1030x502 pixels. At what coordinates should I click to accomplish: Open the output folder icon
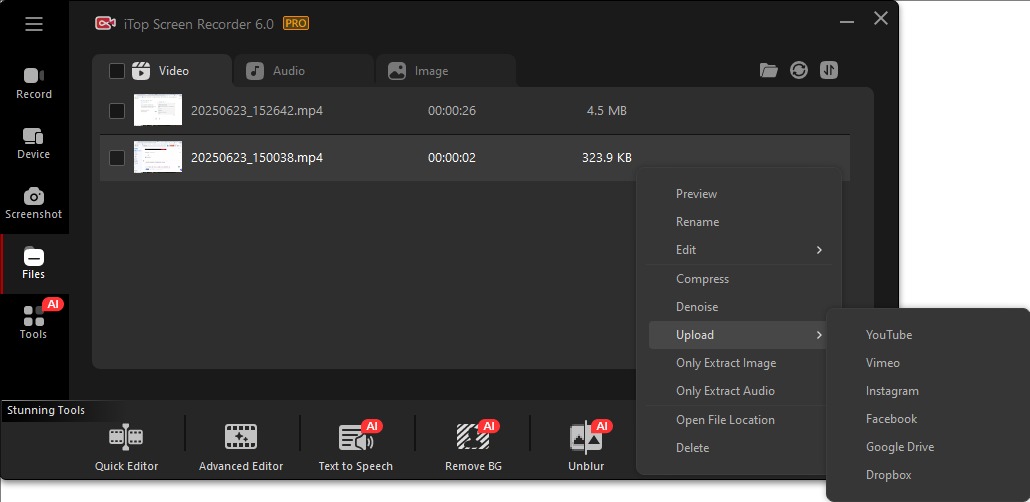click(769, 70)
